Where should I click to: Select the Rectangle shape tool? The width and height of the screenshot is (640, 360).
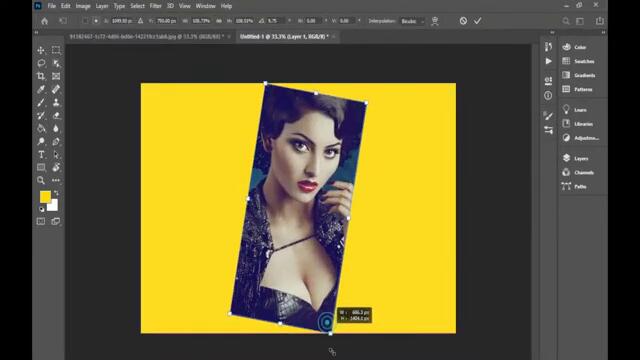pos(41,167)
